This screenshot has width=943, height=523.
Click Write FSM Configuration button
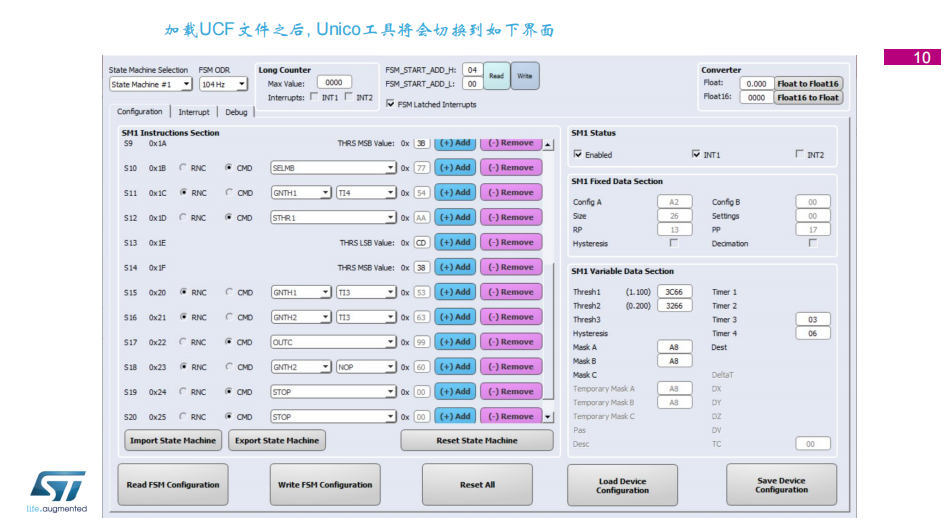pos(325,485)
